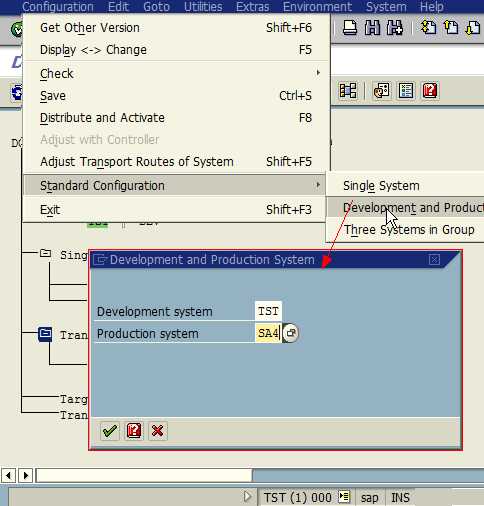
Task: Choose Three Systems in Group option
Action: pyautogui.click(x=405, y=230)
